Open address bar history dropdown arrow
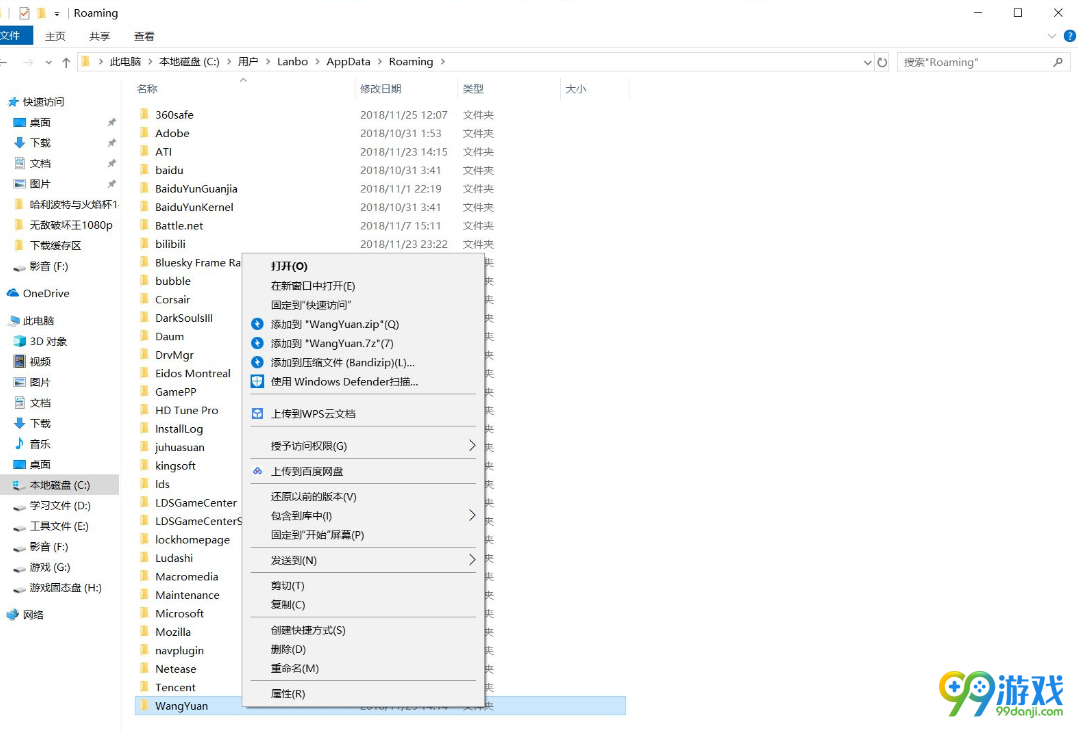1078x733 pixels. click(x=867, y=62)
